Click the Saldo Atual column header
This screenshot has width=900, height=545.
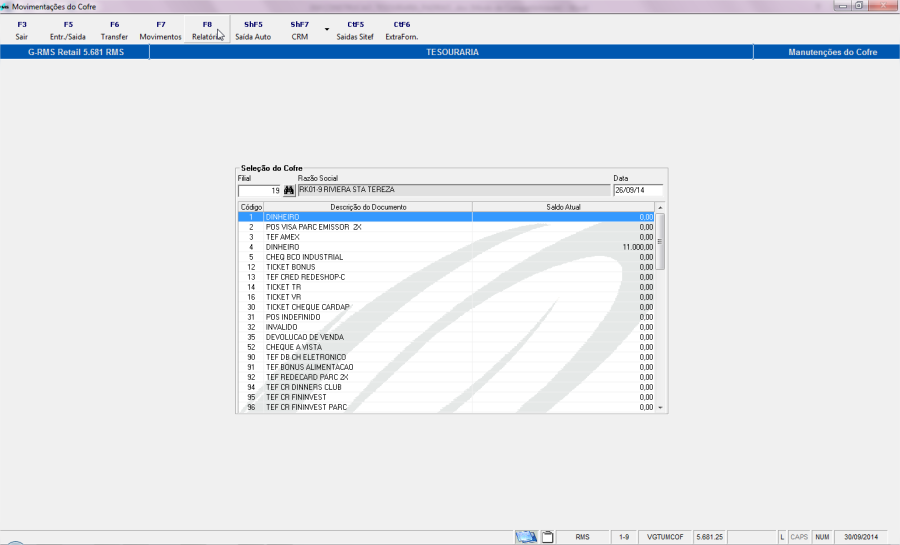point(563,207)
